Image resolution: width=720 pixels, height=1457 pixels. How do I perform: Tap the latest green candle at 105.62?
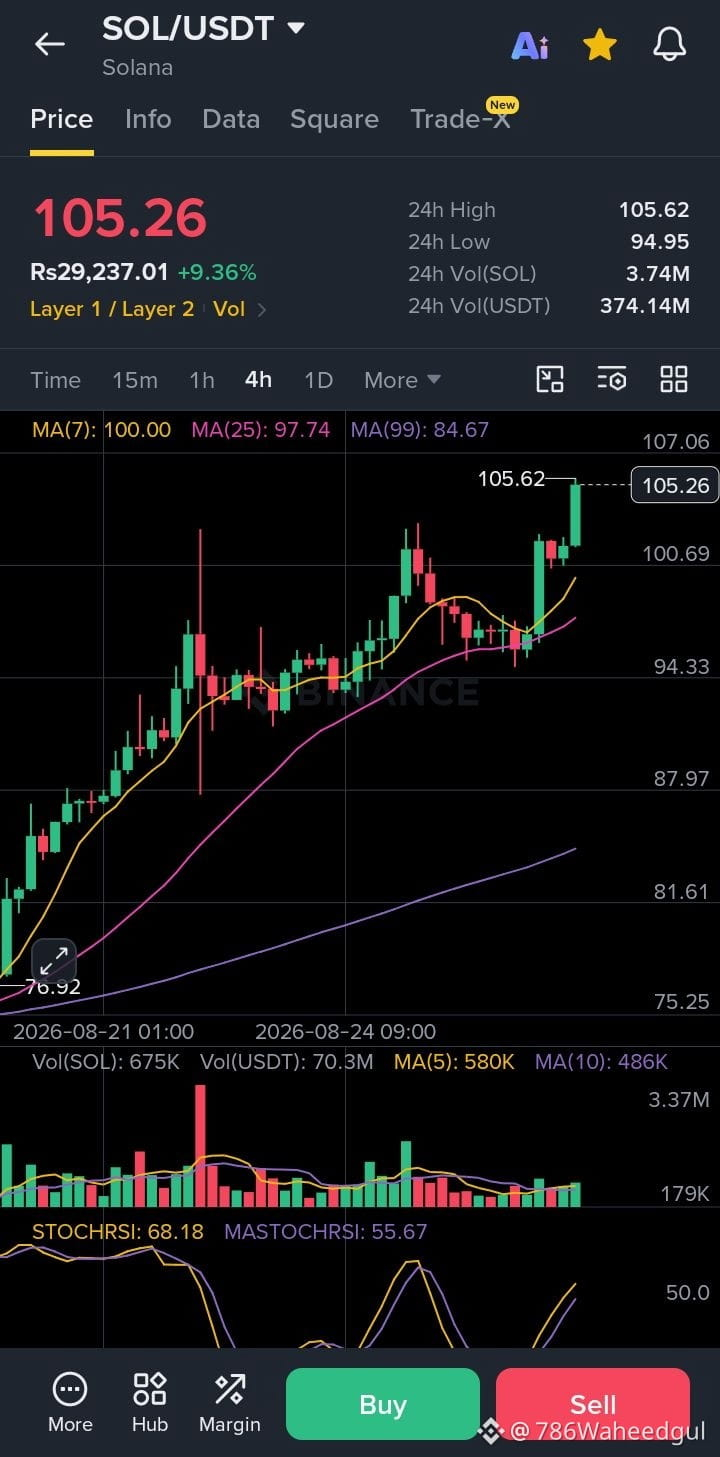coord(576,514)
